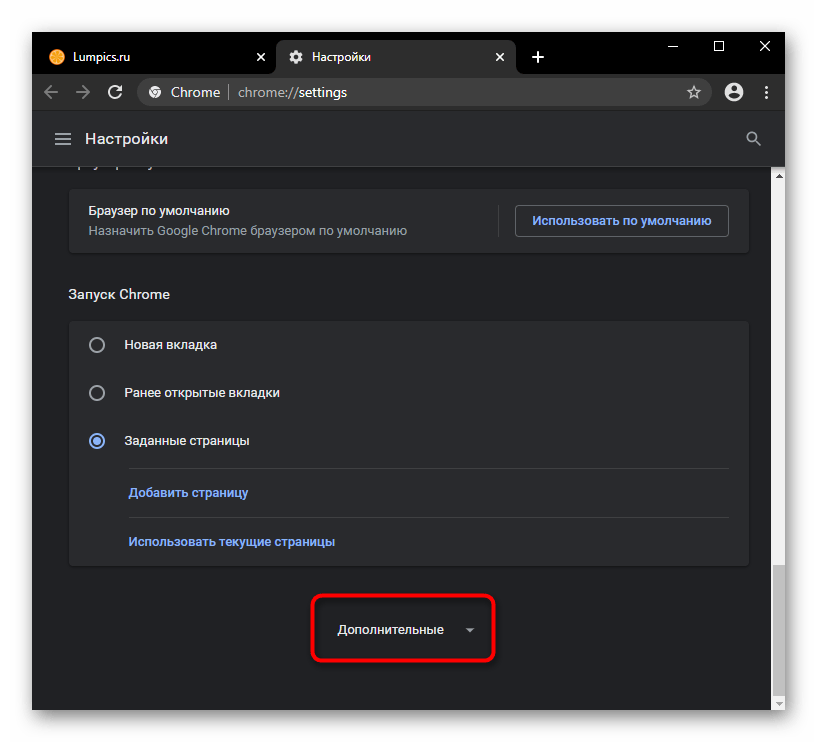
Task: Click the "Добавить страницу" link
Action: pos(188,493)
